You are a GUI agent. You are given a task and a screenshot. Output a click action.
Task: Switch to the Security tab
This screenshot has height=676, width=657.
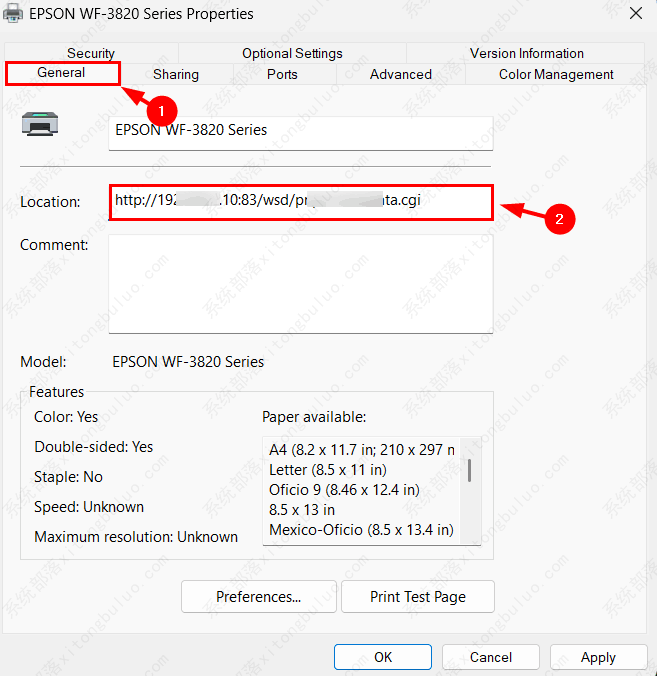91,53
